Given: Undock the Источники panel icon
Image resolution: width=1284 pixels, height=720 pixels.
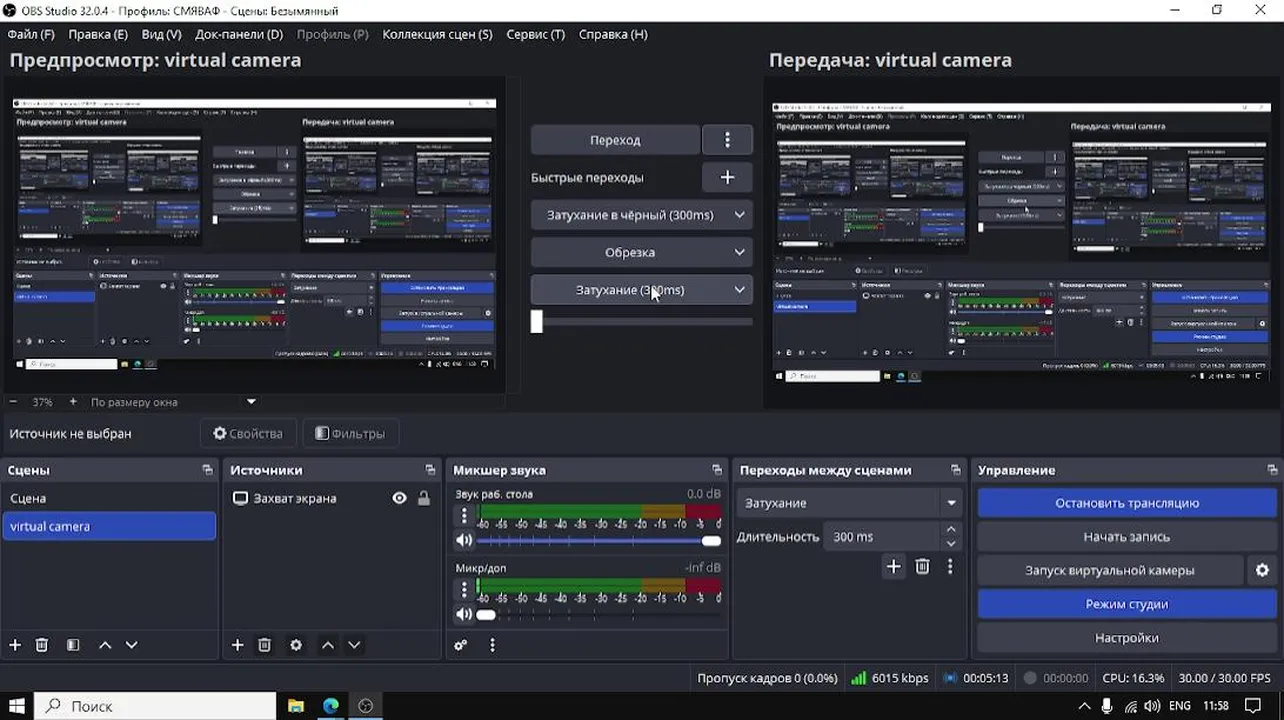Looking at the screenshot, I should point(430,470).
